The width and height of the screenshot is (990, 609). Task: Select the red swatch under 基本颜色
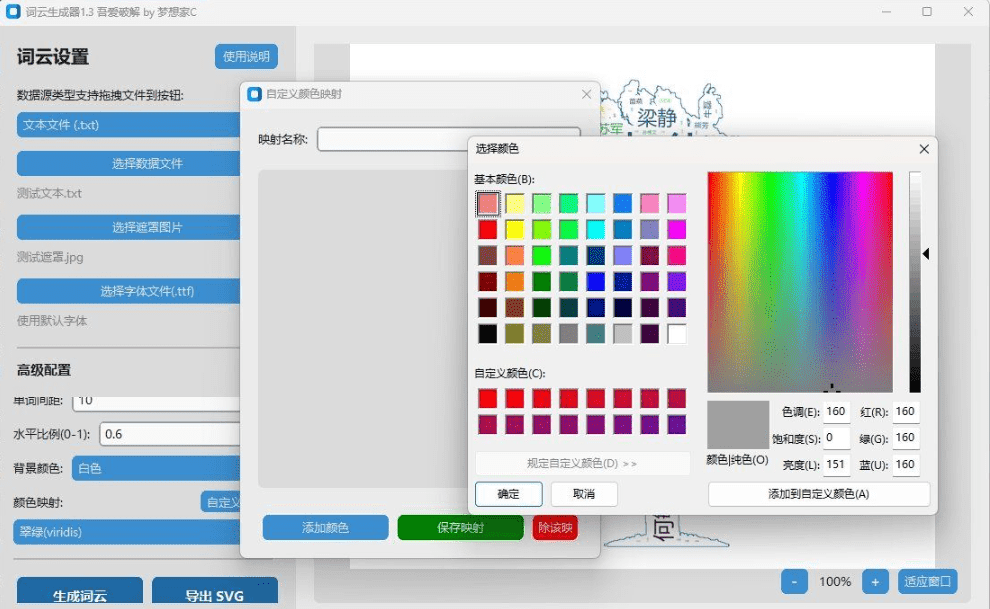tap(487, 229)
